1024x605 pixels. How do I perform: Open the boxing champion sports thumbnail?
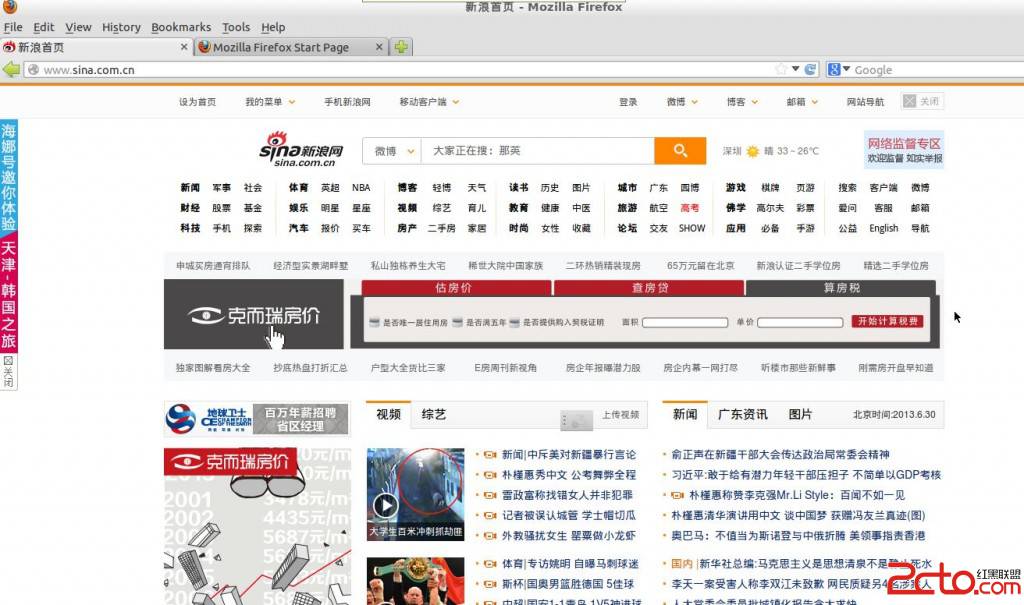point(415,581)
